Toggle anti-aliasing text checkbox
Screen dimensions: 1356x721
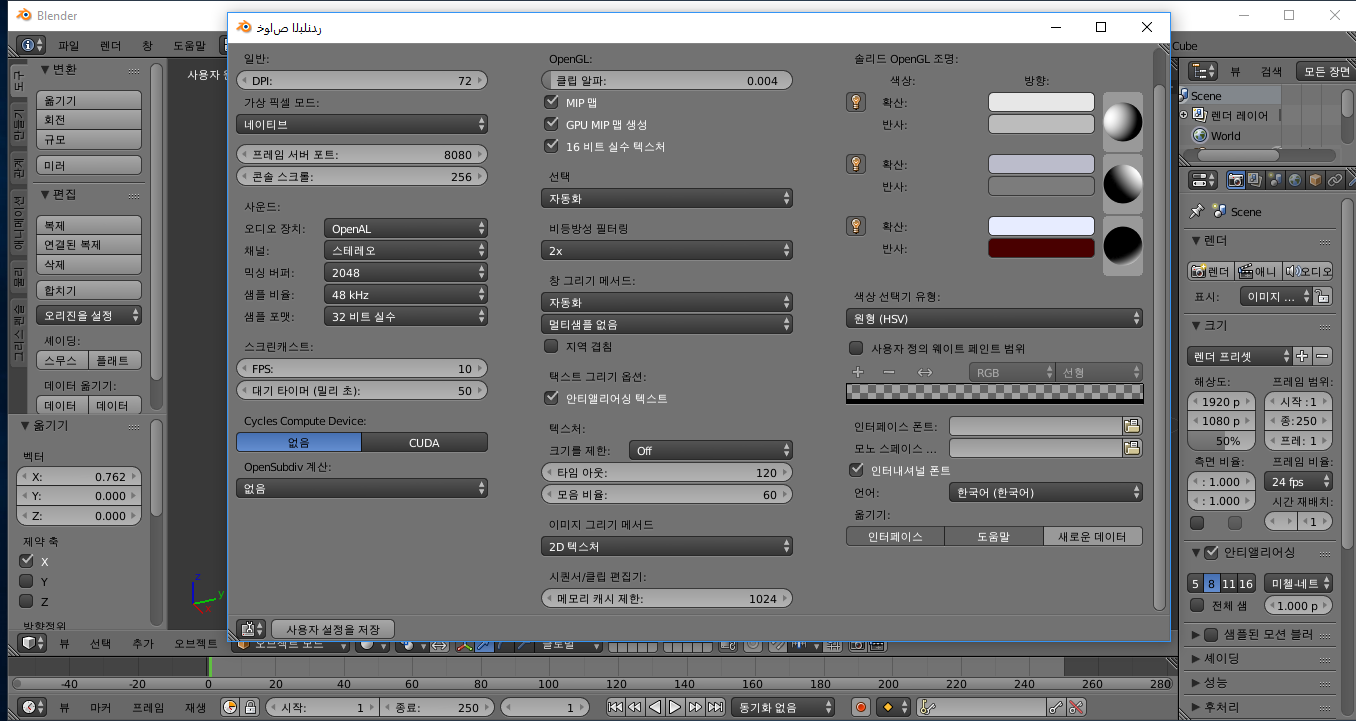(551, 398)
